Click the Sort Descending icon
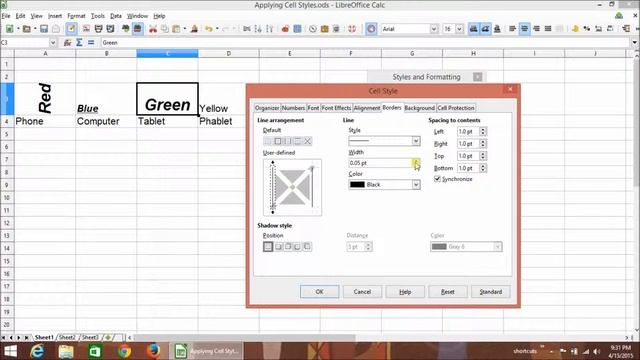 [269, 29]
